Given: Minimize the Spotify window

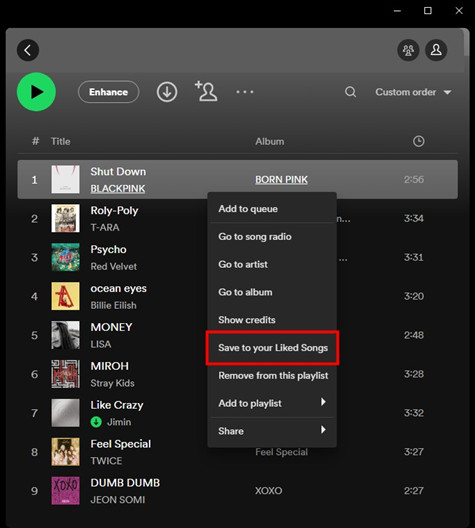Looking at the screenshot, I should pyautogui.click(x=397, y=11).
